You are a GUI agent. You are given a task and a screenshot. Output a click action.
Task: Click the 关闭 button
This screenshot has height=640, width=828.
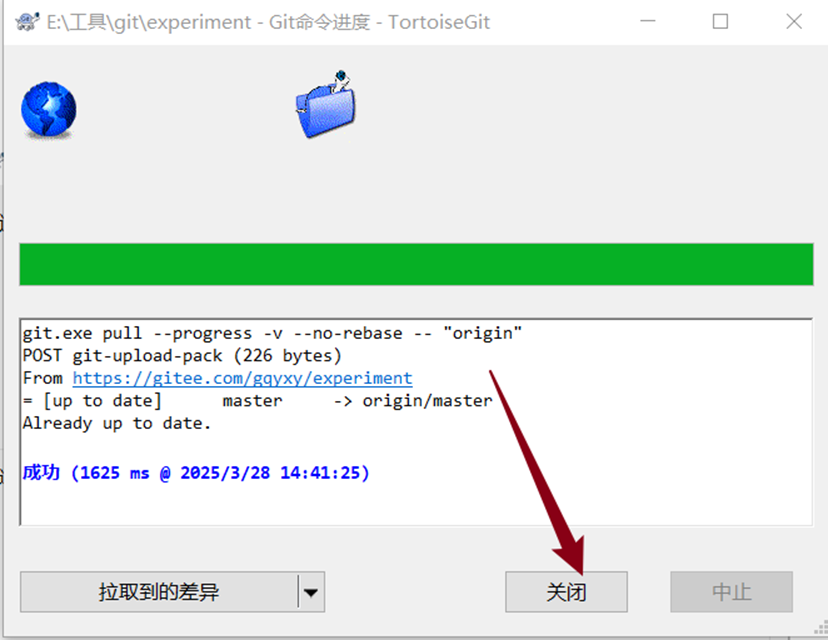(x=566, y=592)
